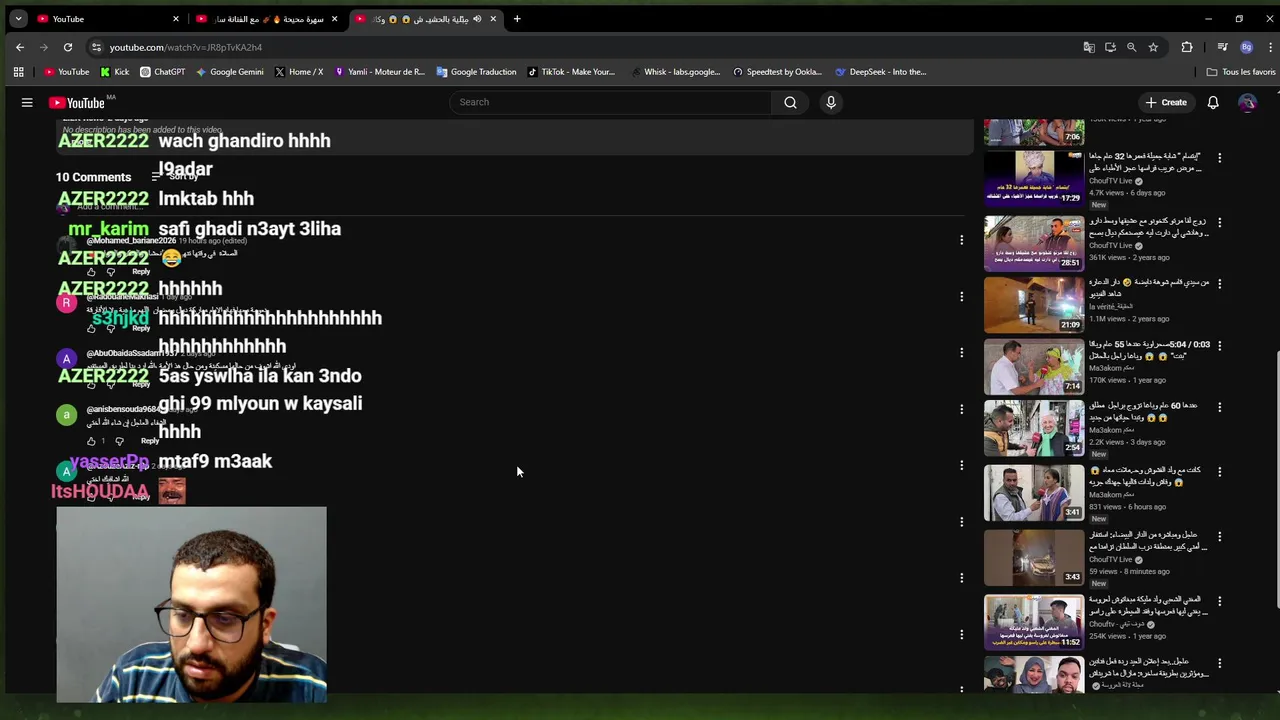This screenshot has width=1280, height=720.
Task: Go back with the browser back arrow
Action: pyautogui.click(x=20, y=47)
